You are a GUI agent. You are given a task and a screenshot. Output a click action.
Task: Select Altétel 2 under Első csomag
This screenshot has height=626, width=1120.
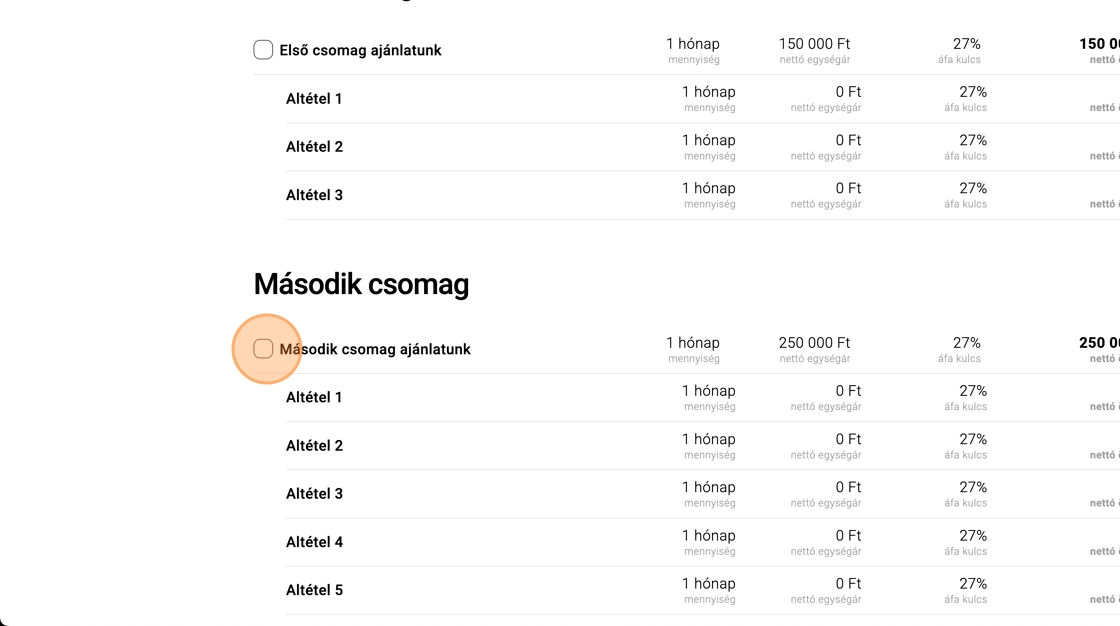point(314,147)
